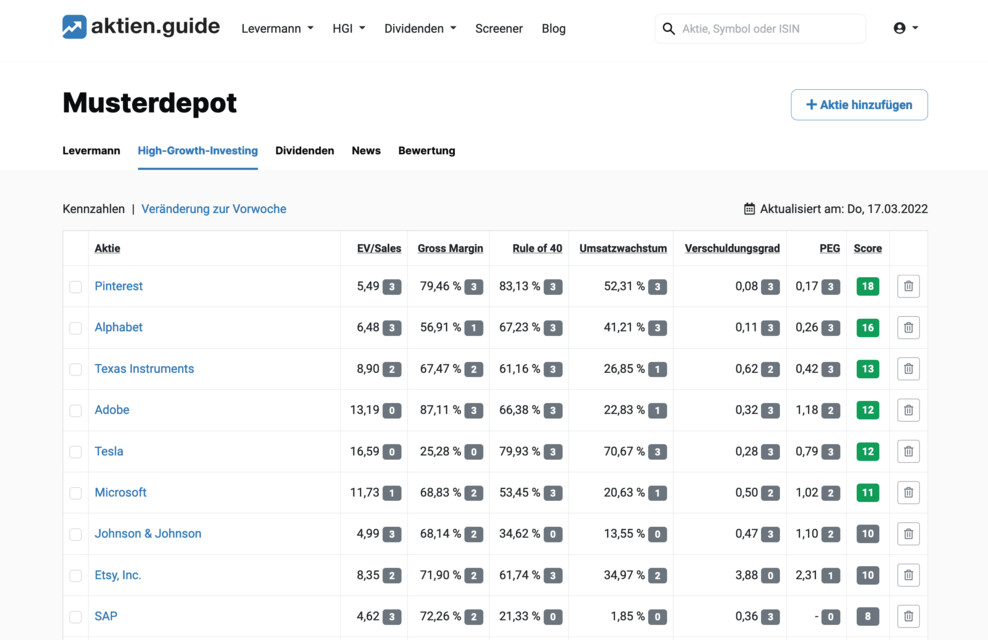
Task: Open the Etsy, Inc. stock link
Action: 118,574
